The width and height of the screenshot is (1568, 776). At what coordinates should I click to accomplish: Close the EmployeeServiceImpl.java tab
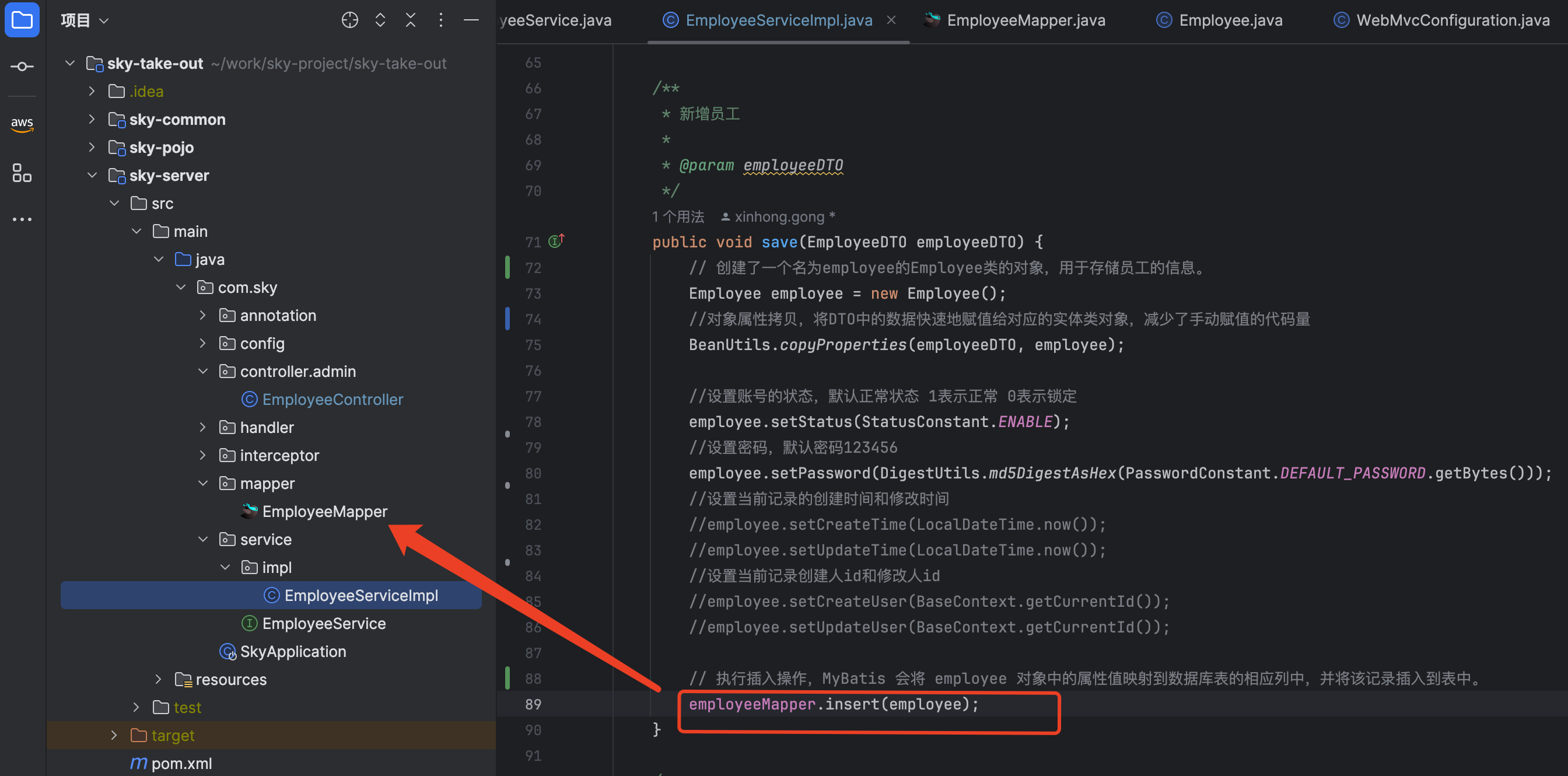click(x=891, y=20)
